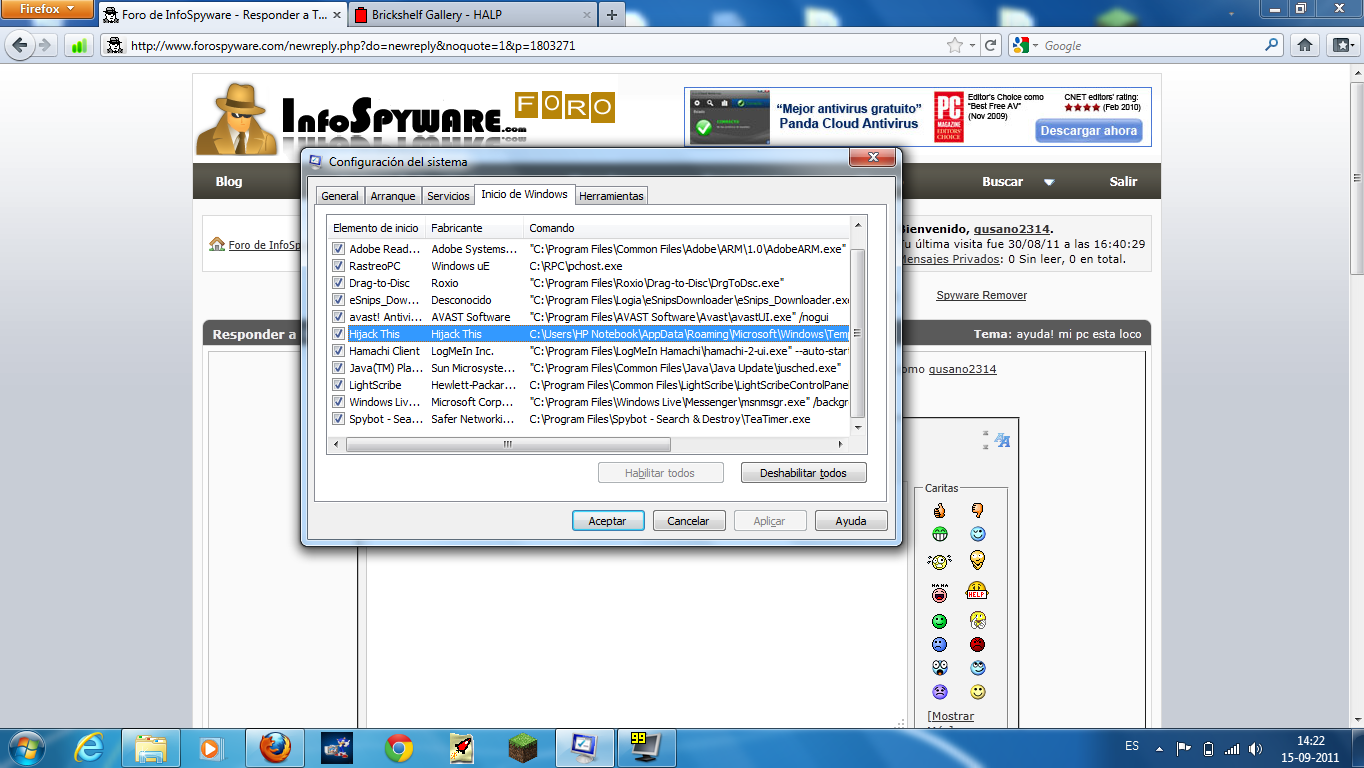Open the Spyware Remover link
The height and width of the screenshot is (768, 1364).
click(981, 296)
